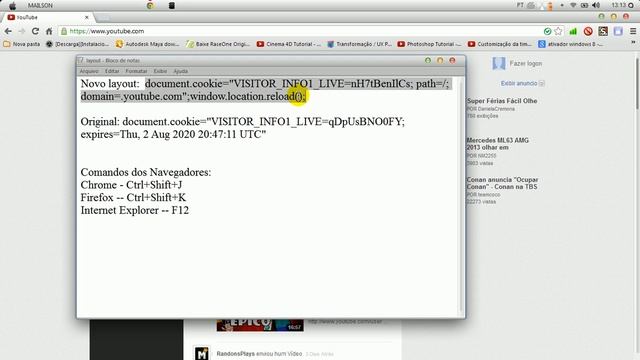Click the Chrome icon in the top menu bar

(x=150, y=5)
